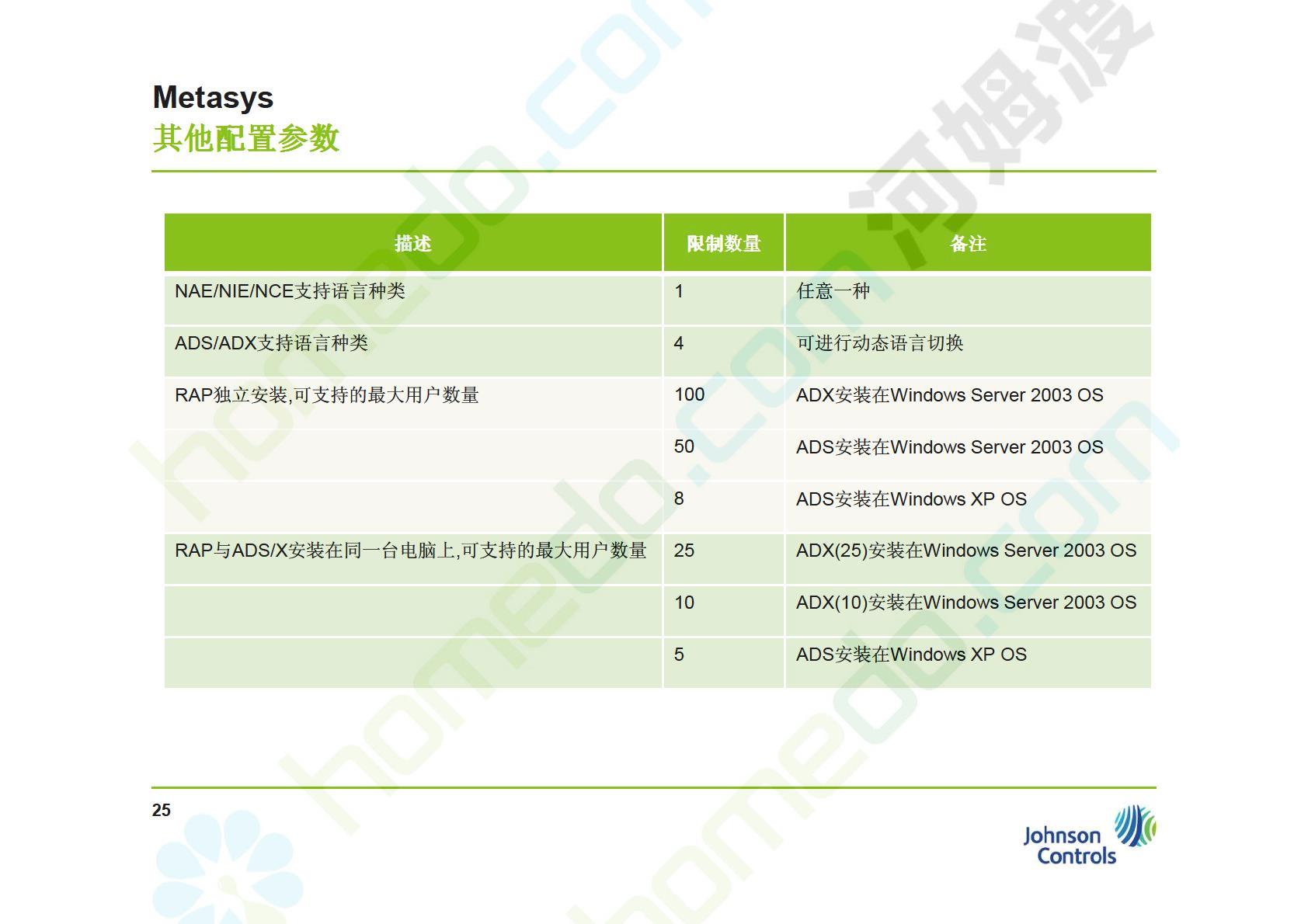
Task: Click the 限制数量 column header
Action: coord(723,243)
